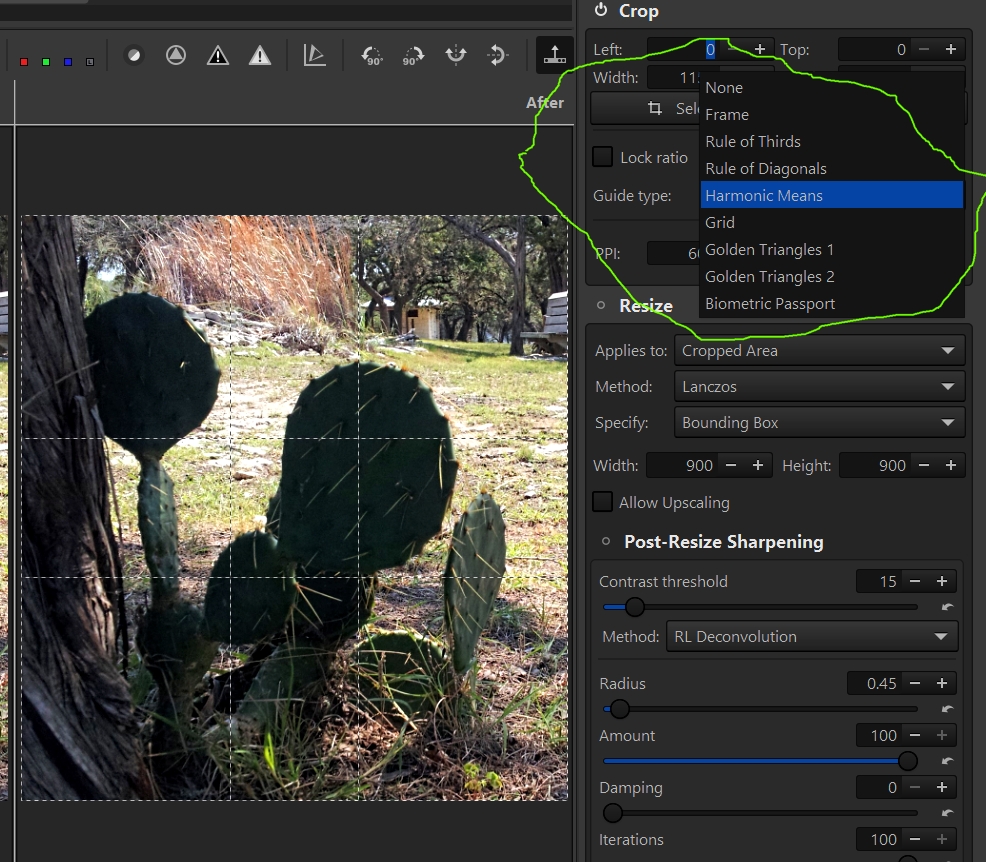Toggle green channel preview
The width and height of the screenshot is (986, 862).
pyautogui.click(x=46, y=62)
